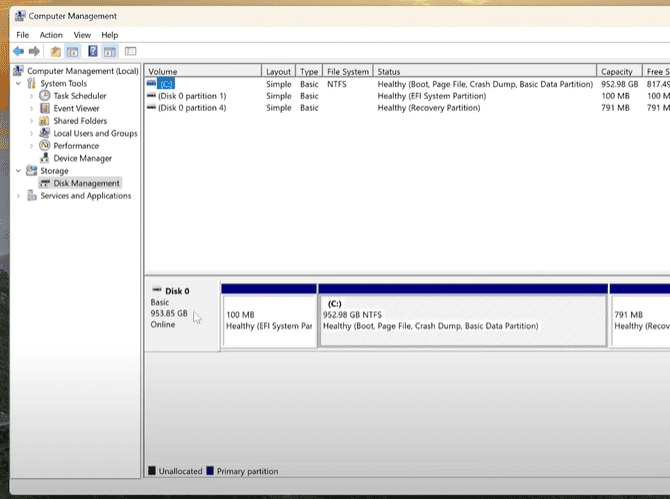Toggle the Show/Hide Console Tree icon

tap(72, 51)
